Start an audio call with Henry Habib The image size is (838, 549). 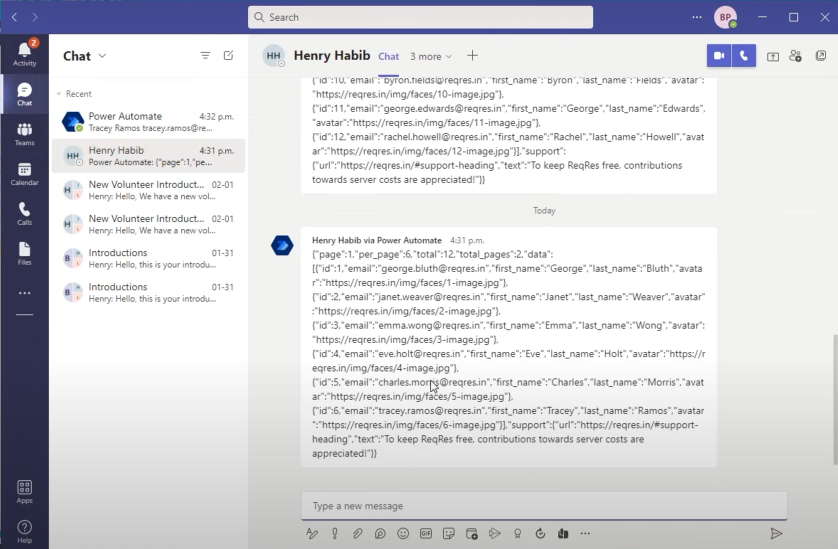[744, 56]
